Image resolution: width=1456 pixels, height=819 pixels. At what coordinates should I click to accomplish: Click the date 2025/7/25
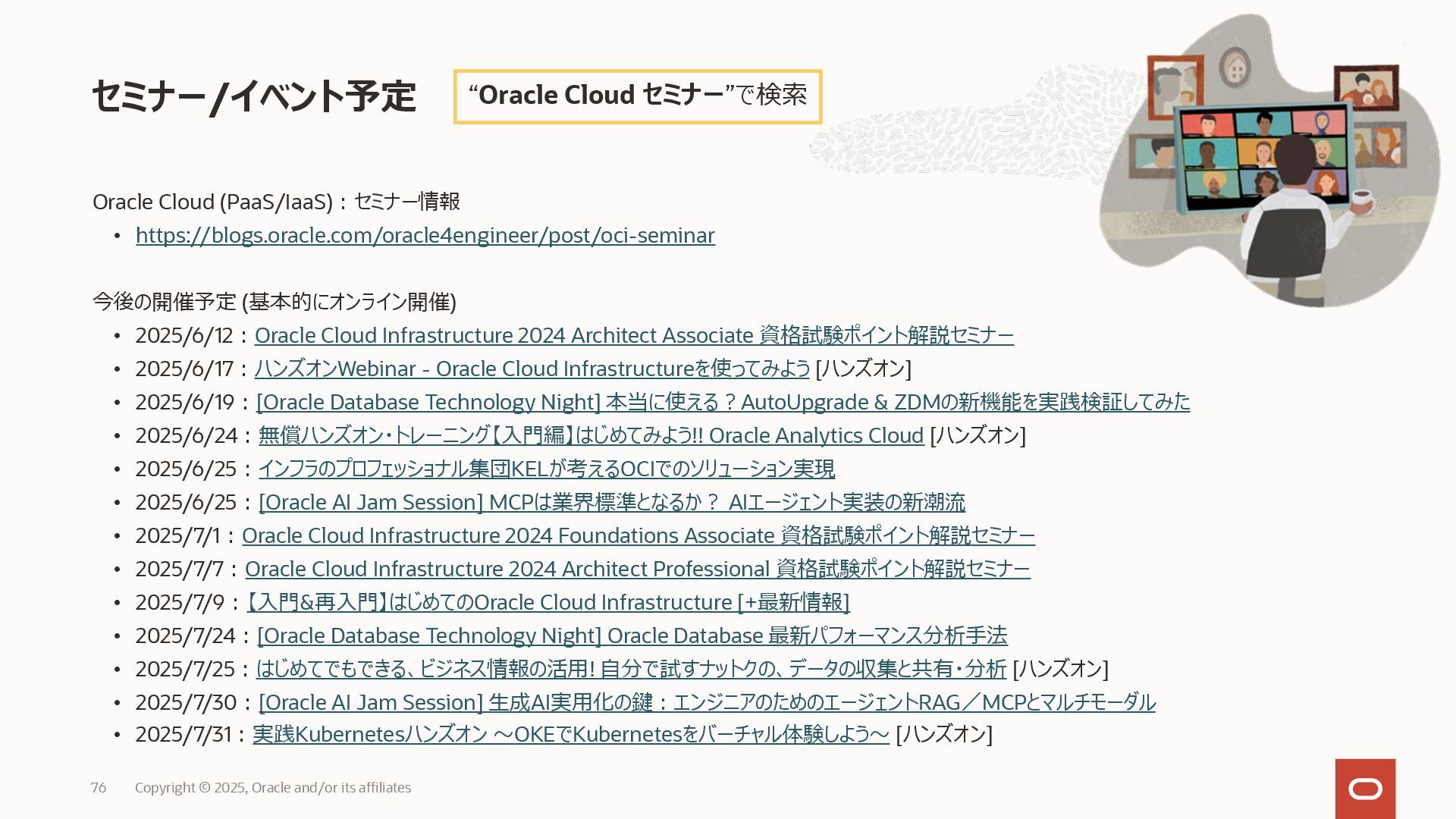click(185, 669)
